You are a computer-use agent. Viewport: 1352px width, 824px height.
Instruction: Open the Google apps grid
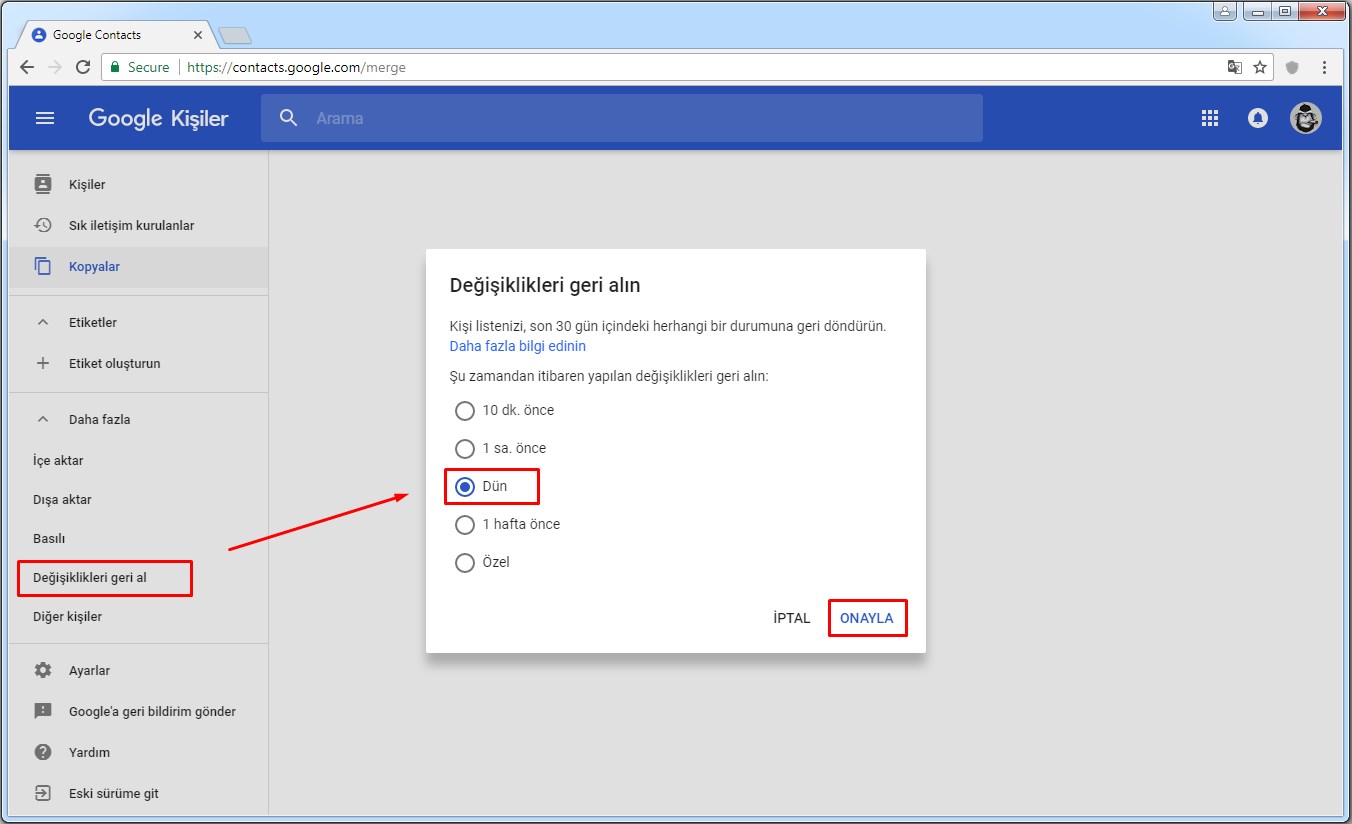1210,118
